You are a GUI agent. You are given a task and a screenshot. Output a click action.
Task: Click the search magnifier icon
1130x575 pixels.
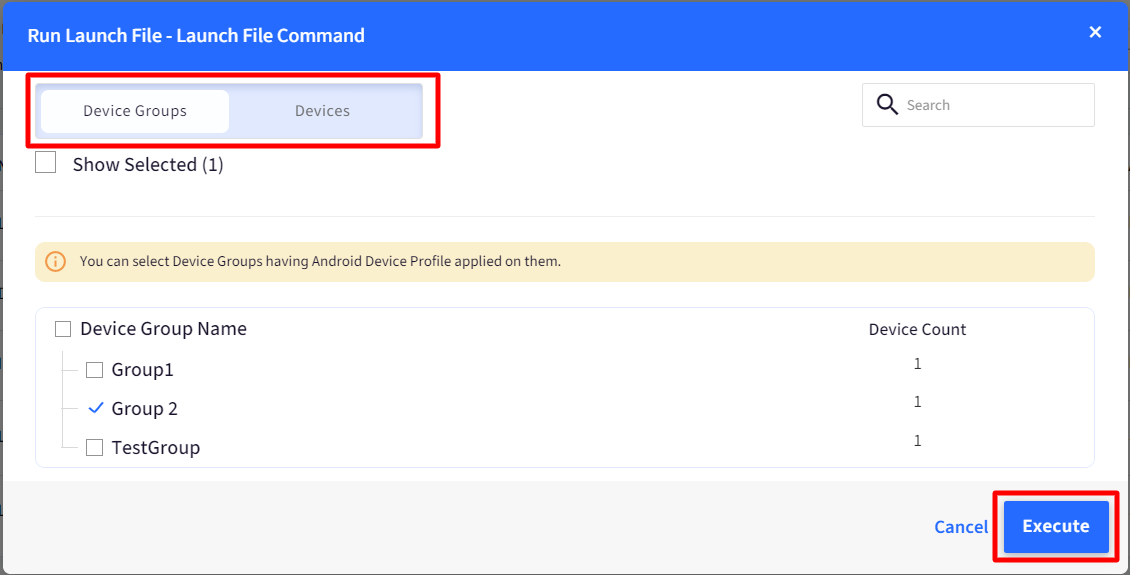tap(887, 105)
